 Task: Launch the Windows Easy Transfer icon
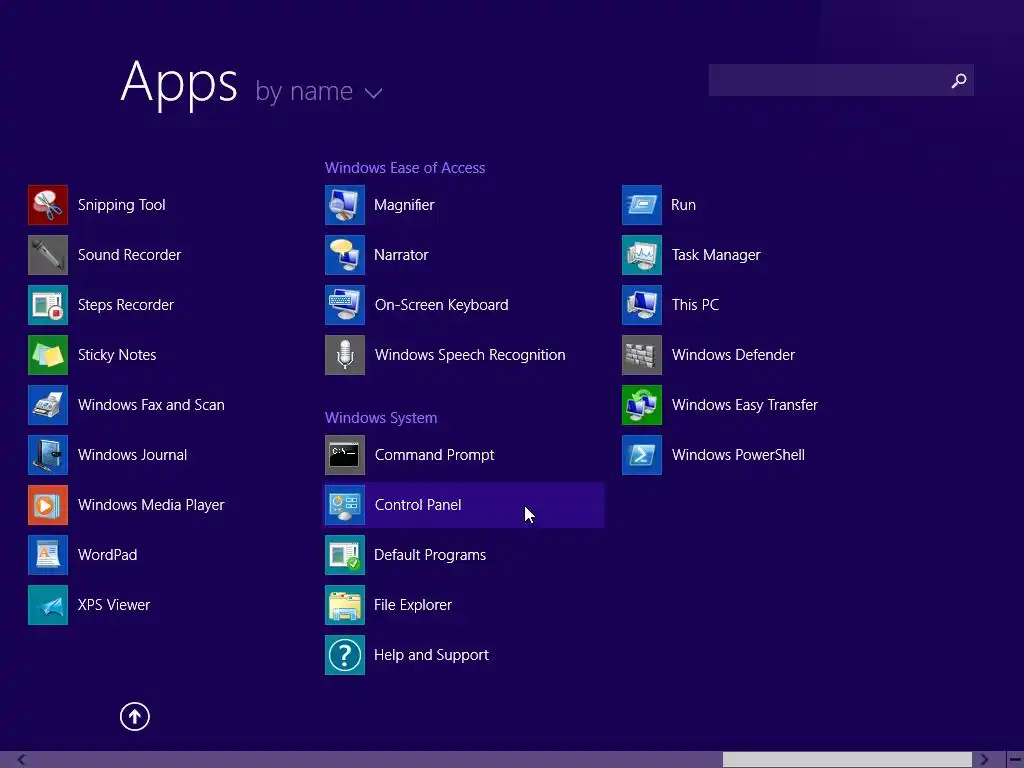point(642,405)
